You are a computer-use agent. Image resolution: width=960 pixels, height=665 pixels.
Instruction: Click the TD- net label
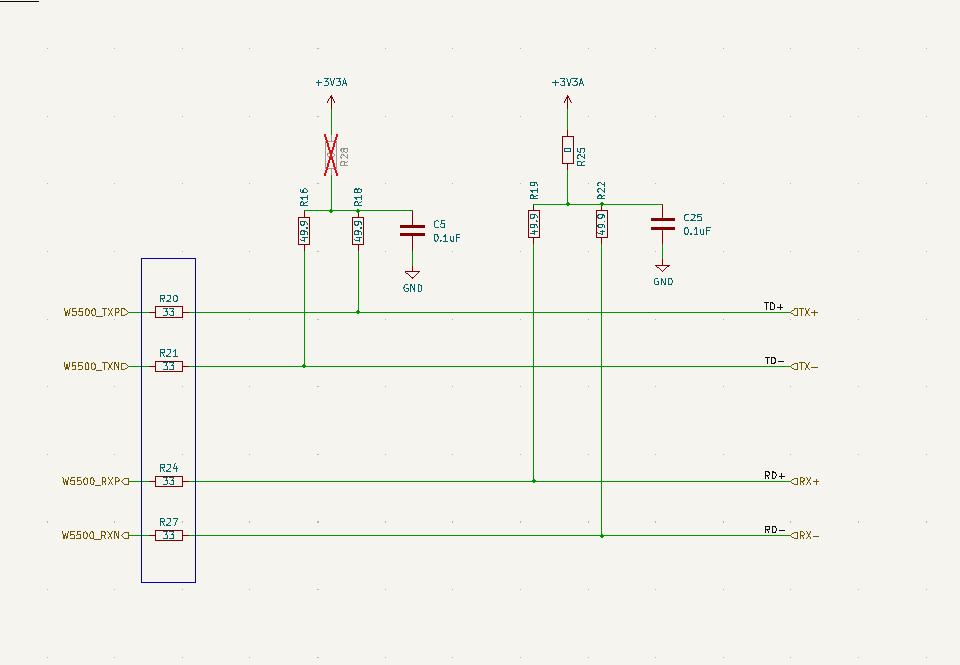click(x=774, y=361)
